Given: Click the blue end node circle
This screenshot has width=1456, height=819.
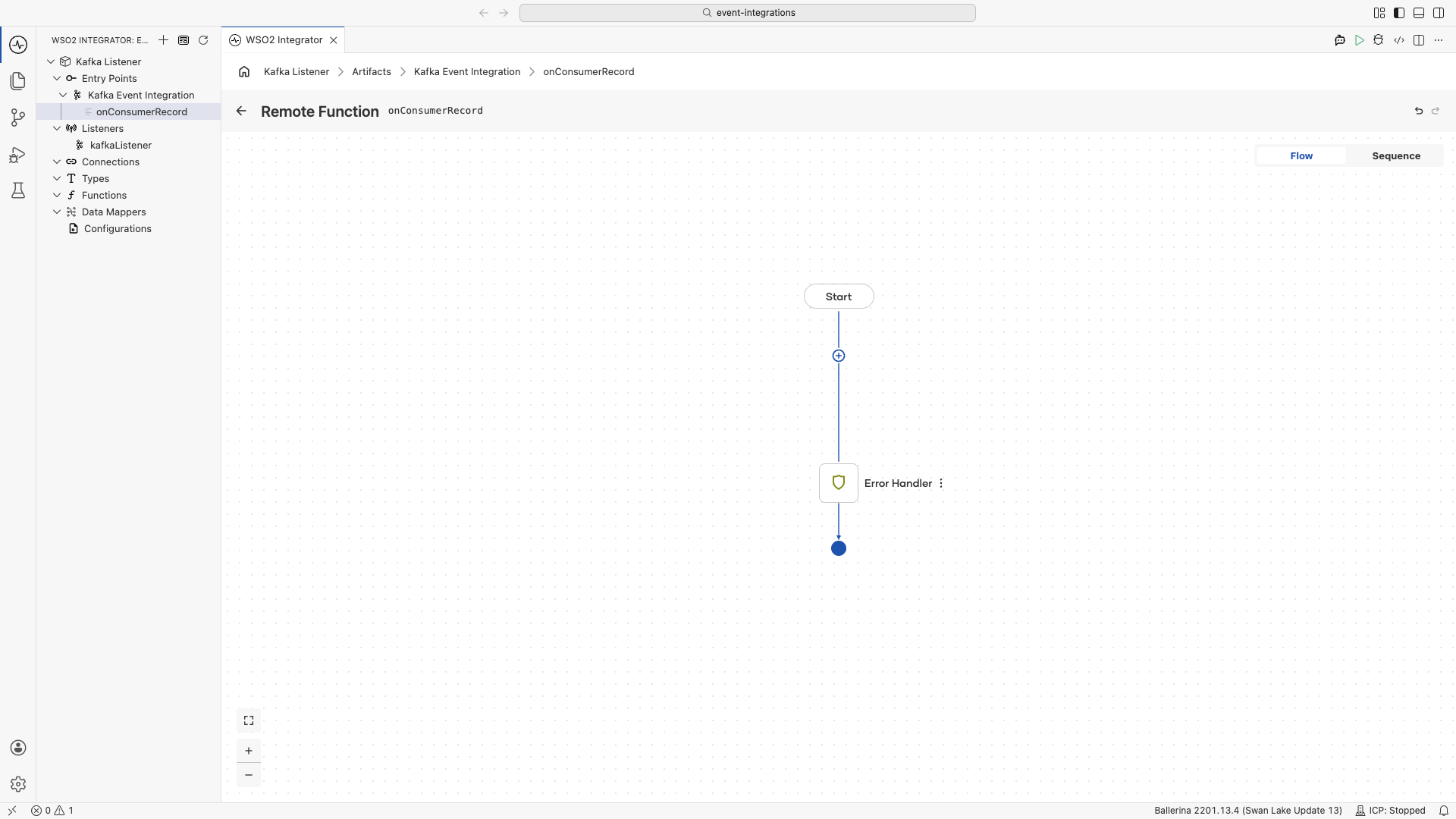Looking at the screenshot, I should pyautogui.click(x=839, y=548).
